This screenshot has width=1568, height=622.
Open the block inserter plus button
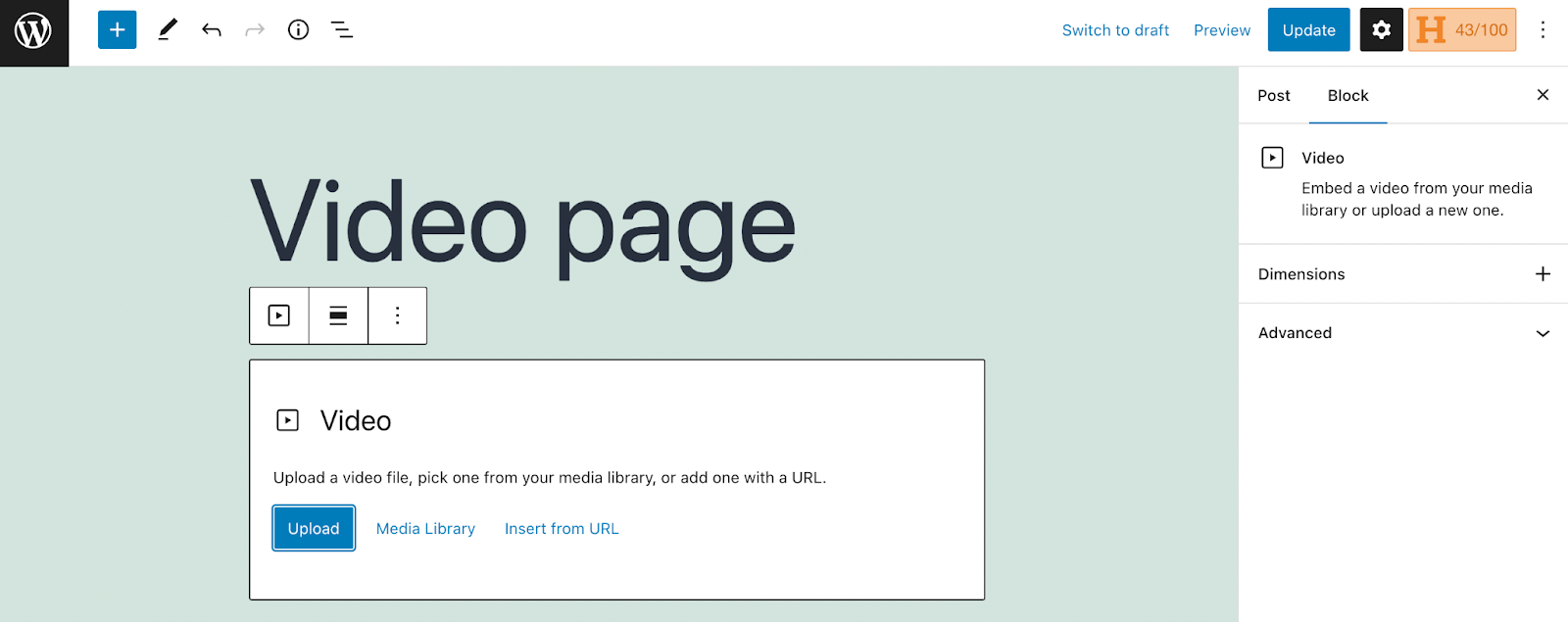tap(117, 29)
